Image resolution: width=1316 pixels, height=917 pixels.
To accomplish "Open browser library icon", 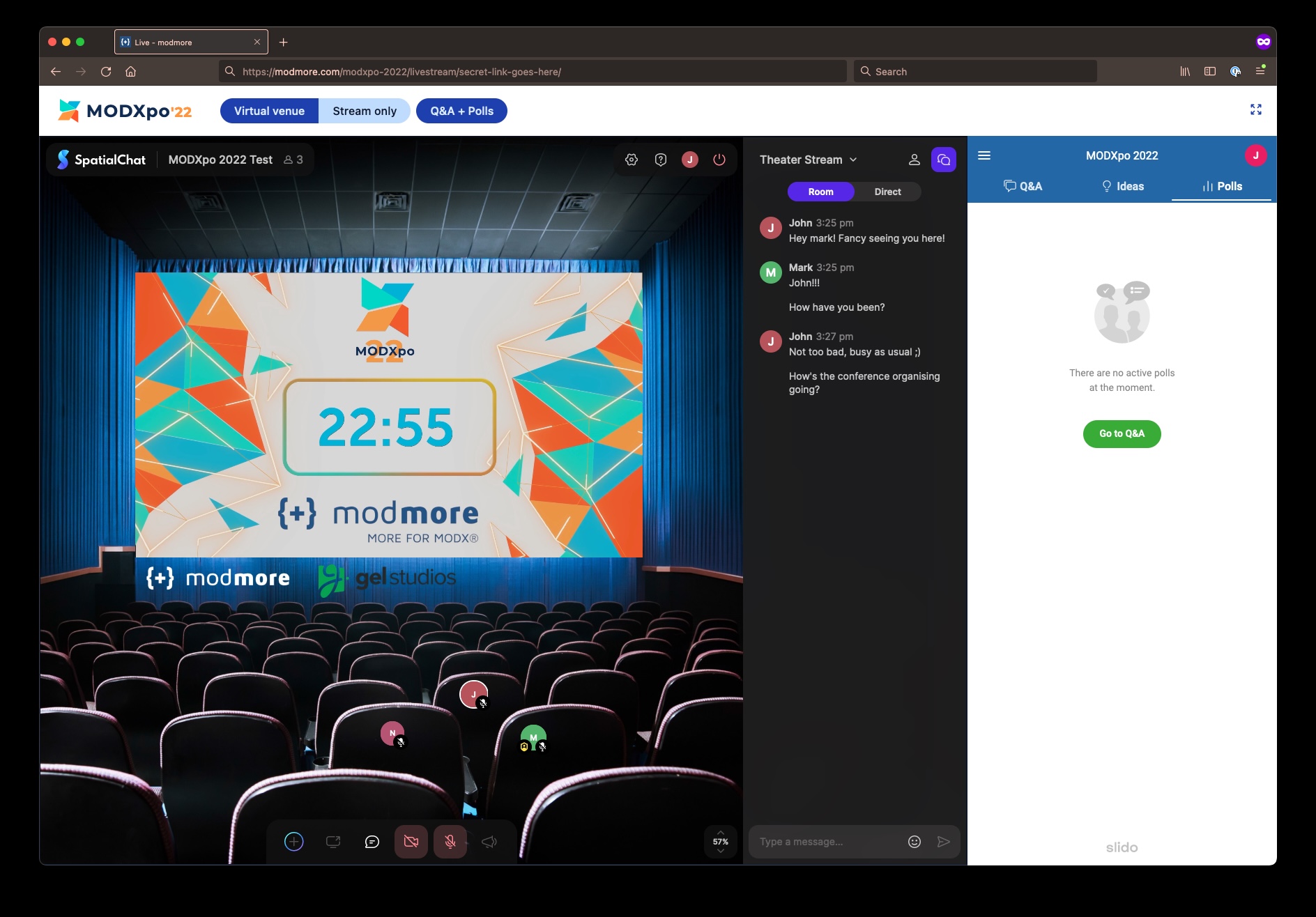I will (x=1185, y=71).
